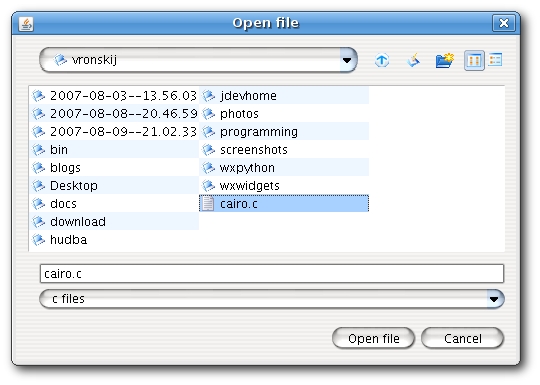540x385 pixels.
Task: Click folder icon beside photos
Action: (208, 113)
